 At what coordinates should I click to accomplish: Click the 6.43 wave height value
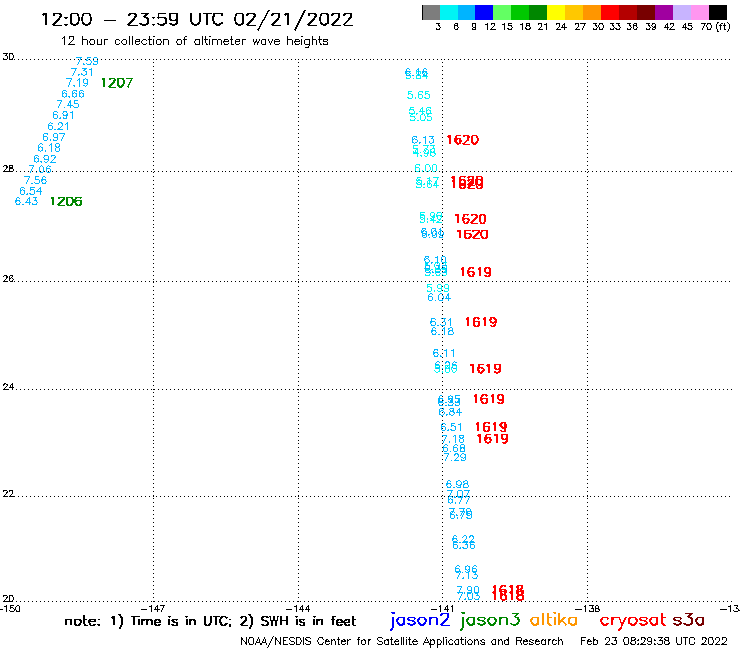coord(26,202)
